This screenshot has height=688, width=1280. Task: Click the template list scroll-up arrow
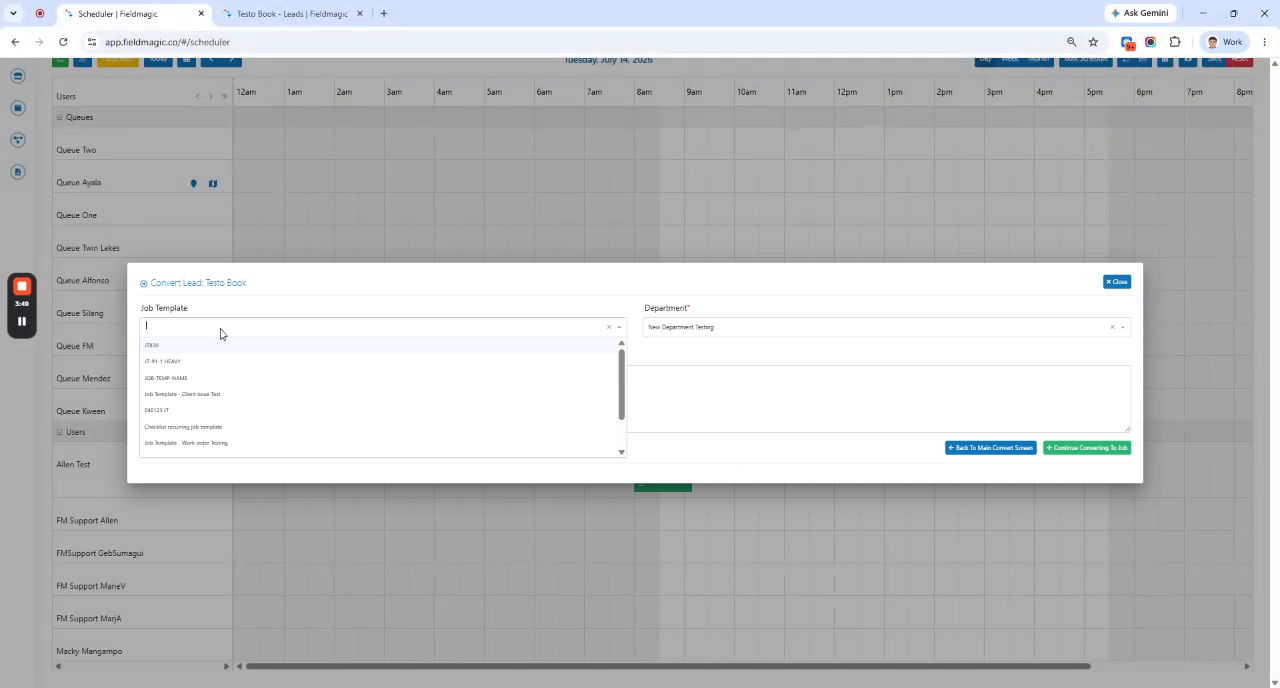621,343
